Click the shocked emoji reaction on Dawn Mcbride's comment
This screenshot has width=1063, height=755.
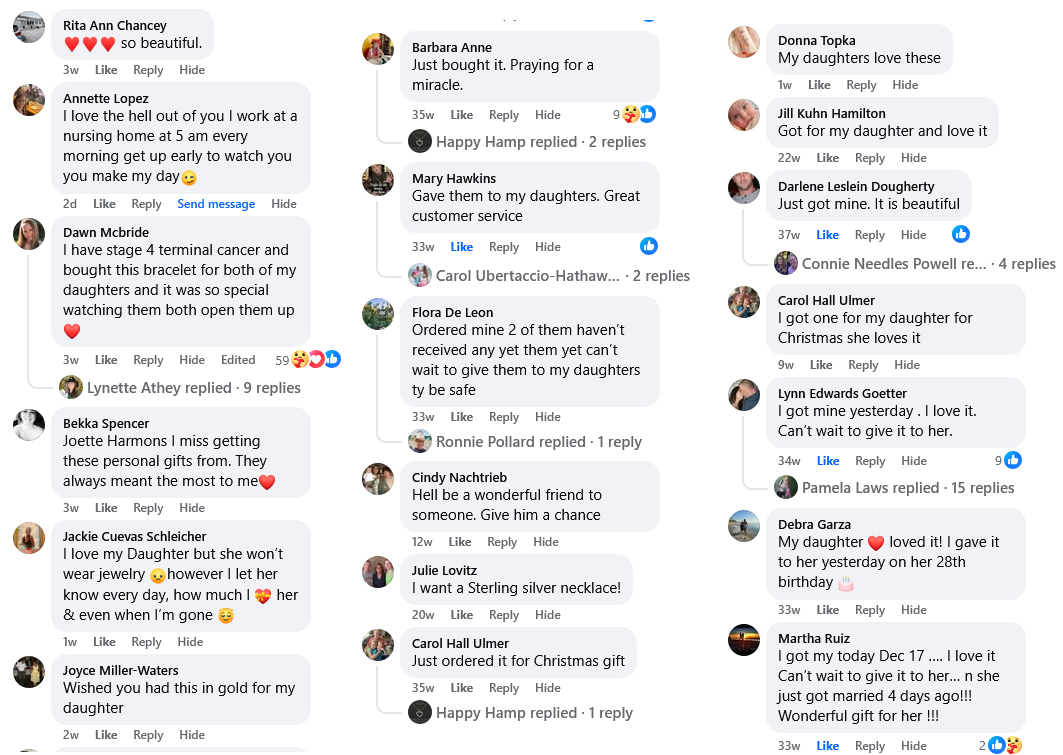tap(301, 358)
